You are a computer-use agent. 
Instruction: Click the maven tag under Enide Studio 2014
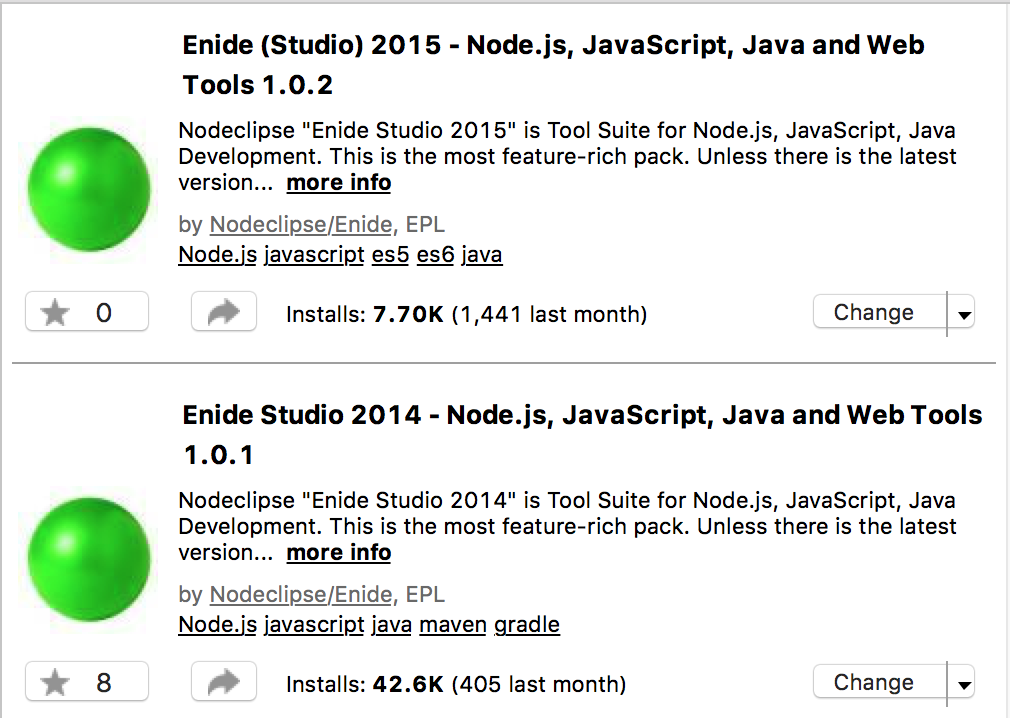pos(452,625)
